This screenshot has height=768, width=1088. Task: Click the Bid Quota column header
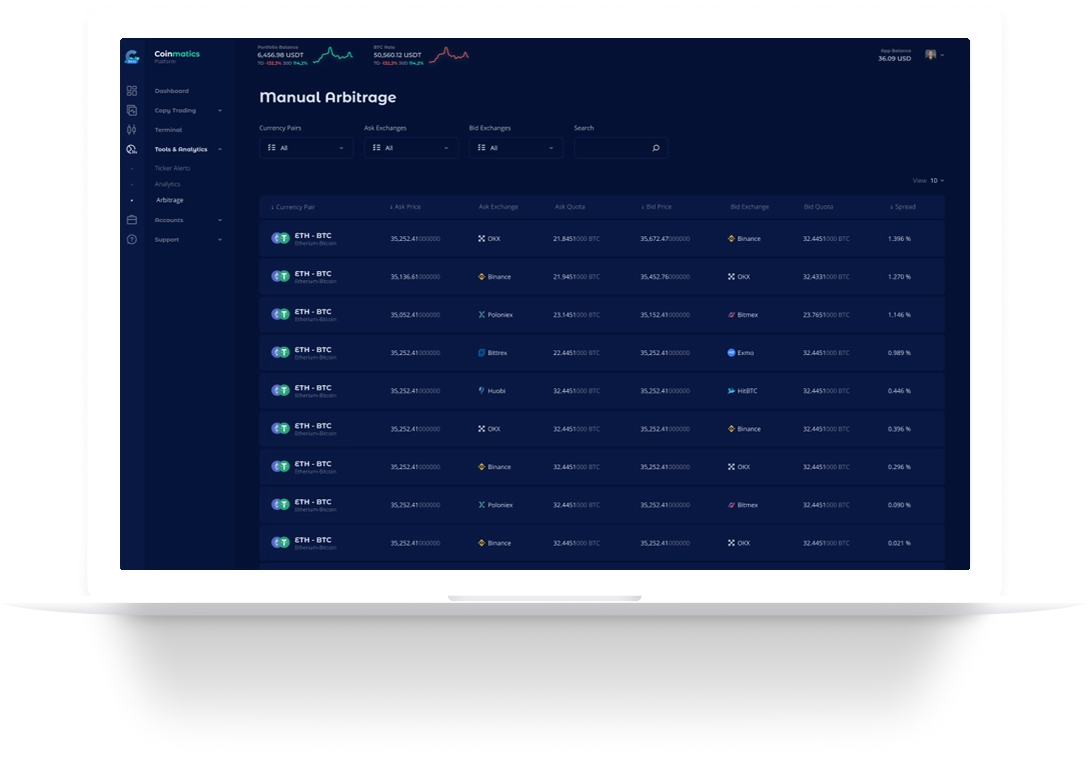818,207
